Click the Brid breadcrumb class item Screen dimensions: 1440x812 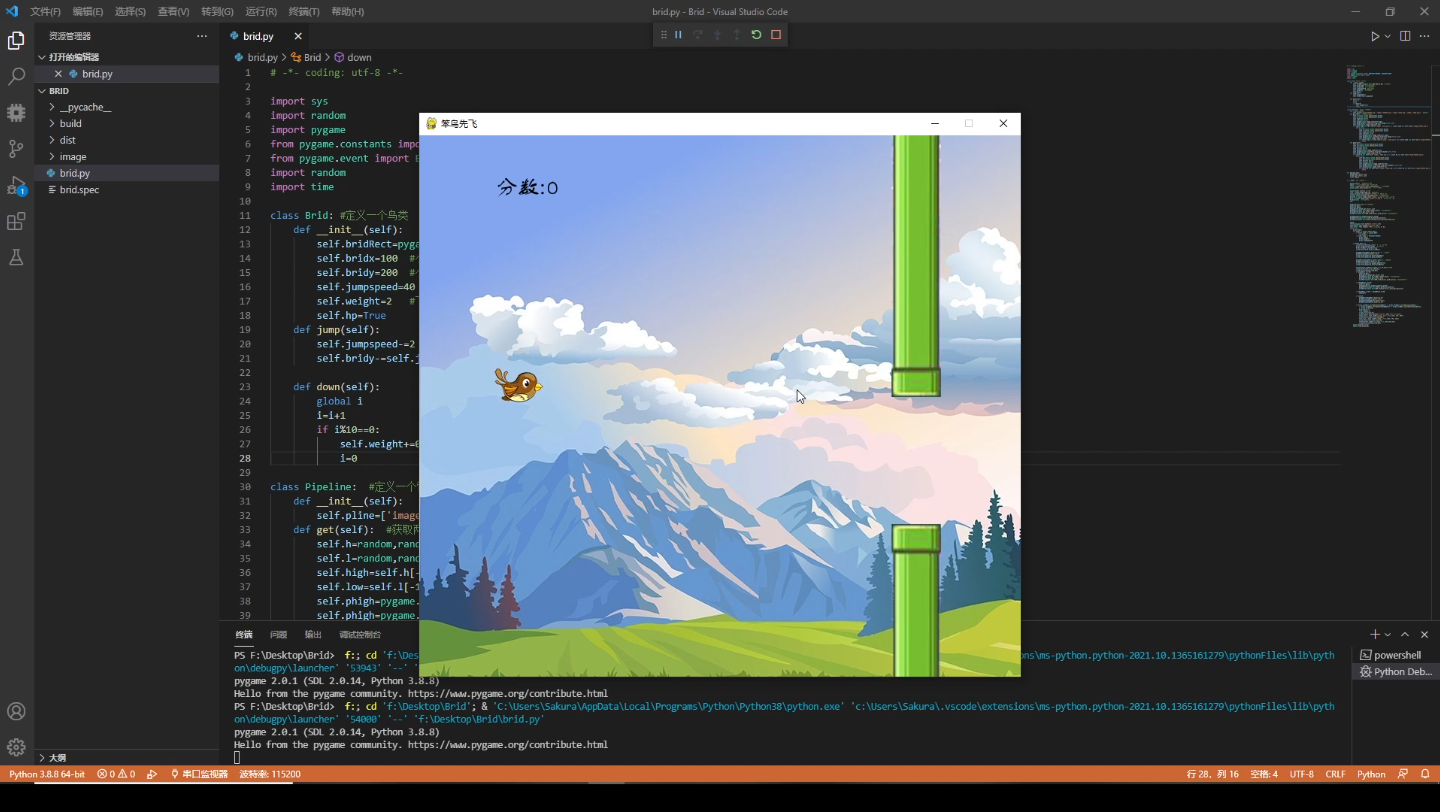pos(306,58)
